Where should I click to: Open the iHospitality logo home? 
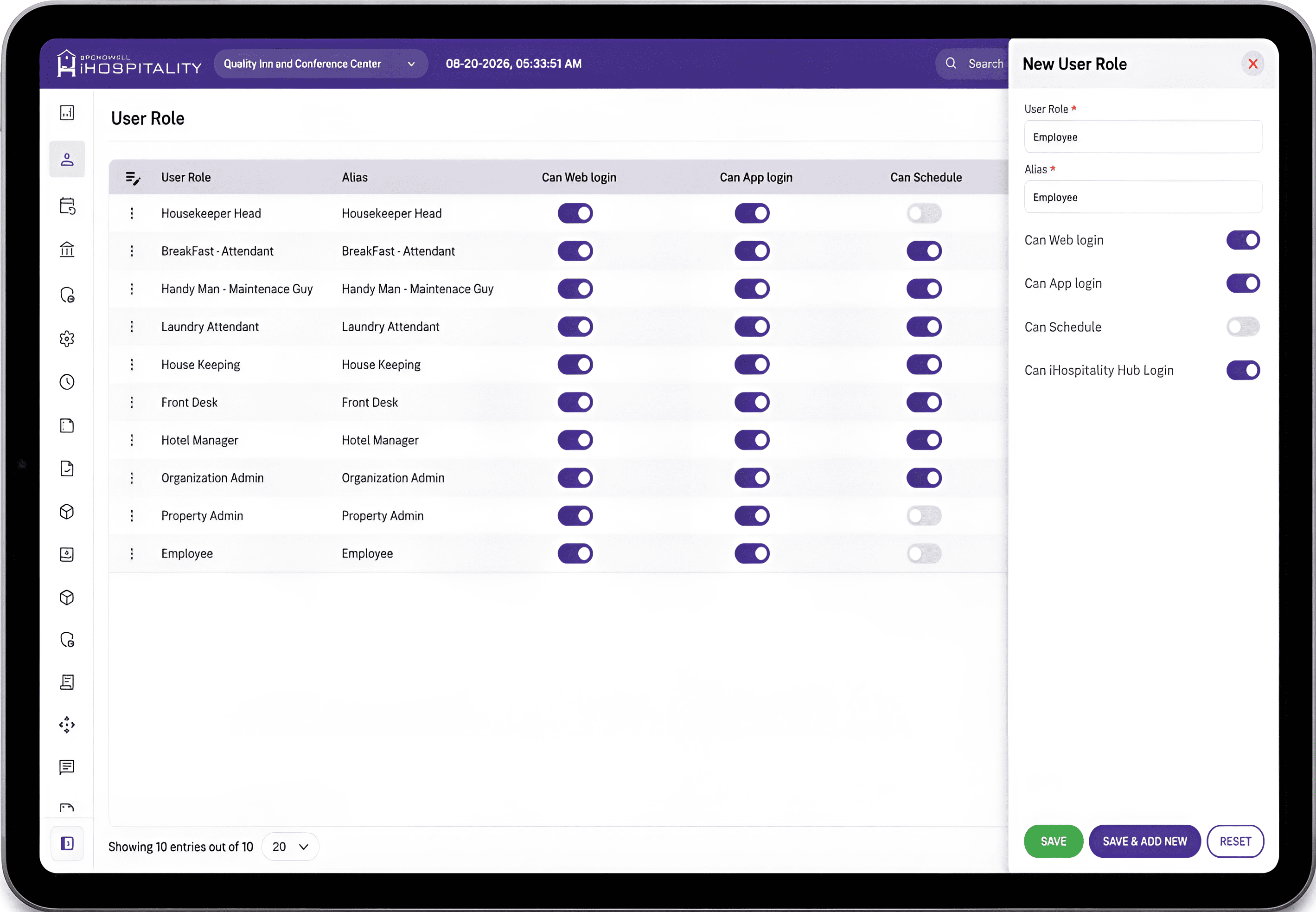tap(129, 64)
